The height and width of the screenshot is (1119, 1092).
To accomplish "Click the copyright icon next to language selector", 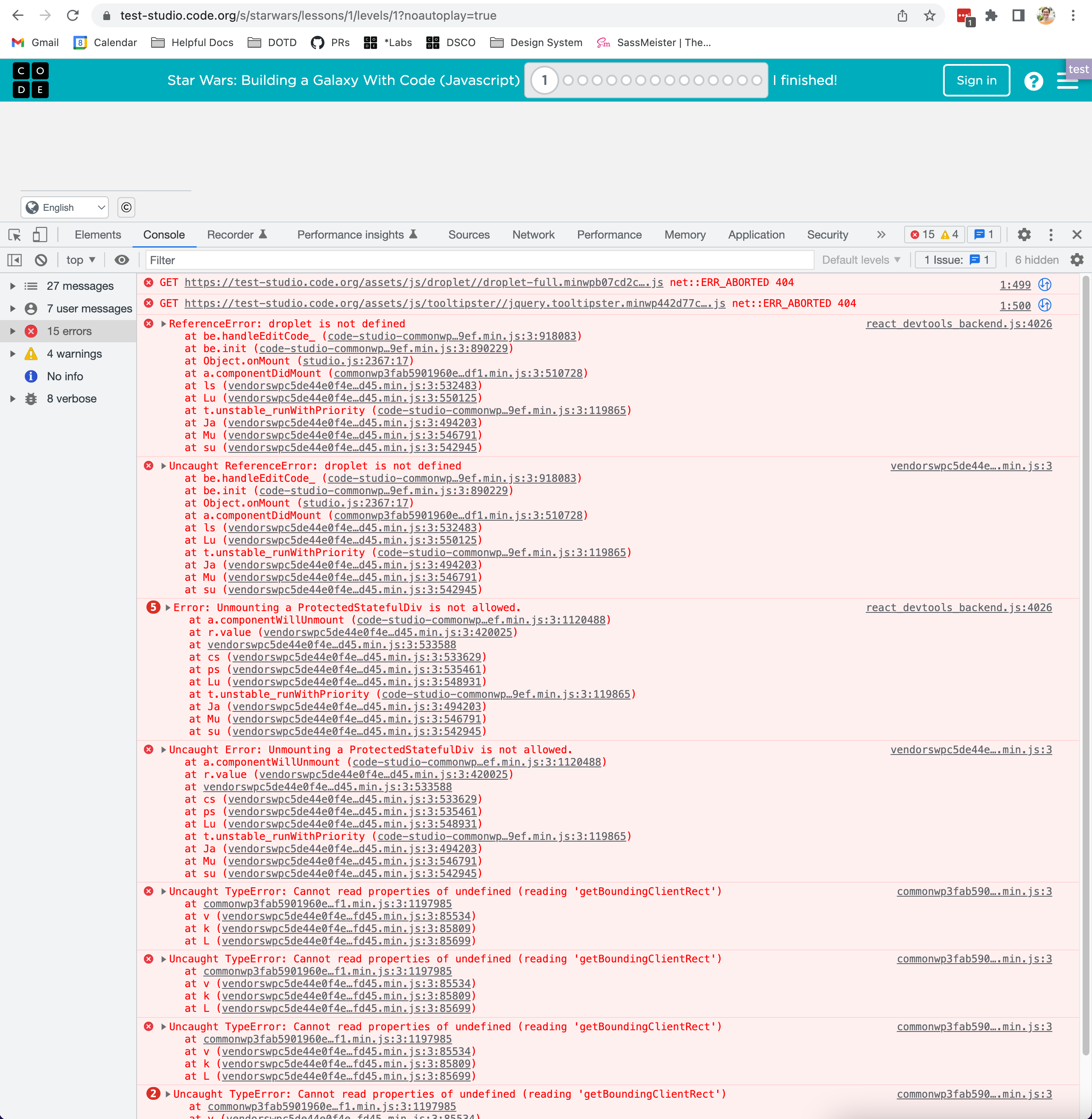I will [126, 207].
